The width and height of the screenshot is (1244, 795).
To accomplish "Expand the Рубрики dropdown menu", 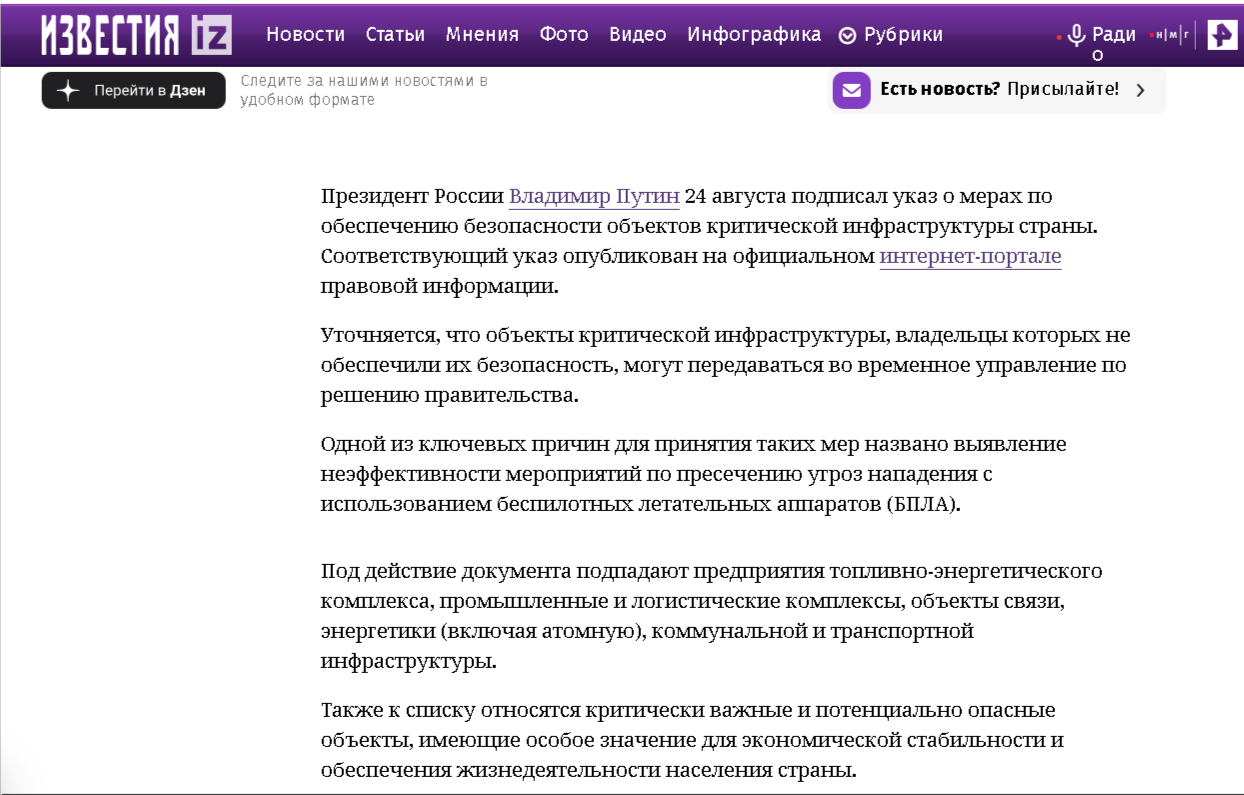I will 891,35.
